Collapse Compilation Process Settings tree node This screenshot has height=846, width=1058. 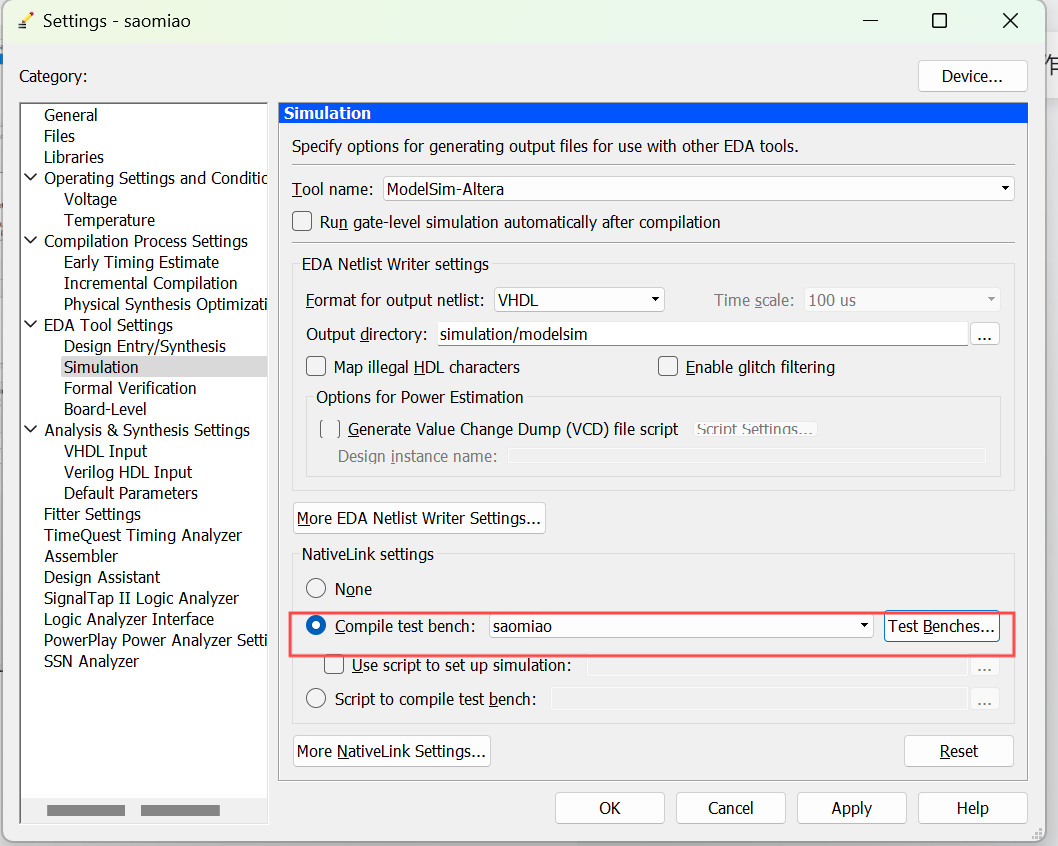31,240
